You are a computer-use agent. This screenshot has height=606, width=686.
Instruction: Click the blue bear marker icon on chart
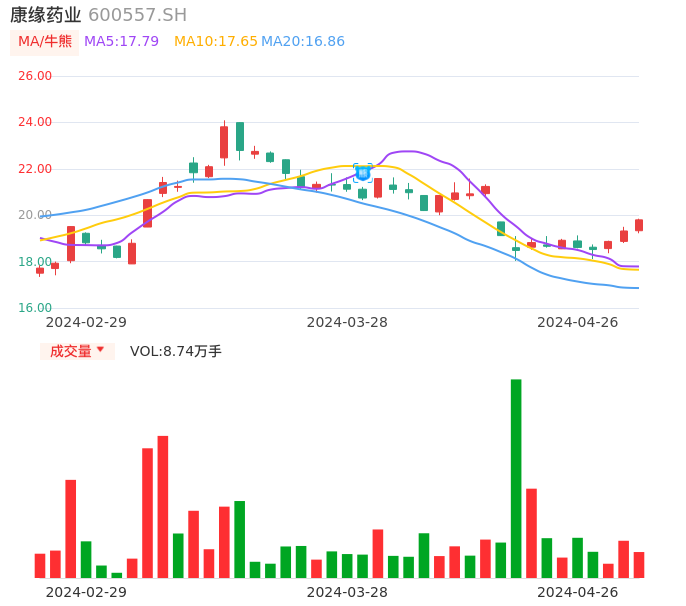(x=363, y=173)
